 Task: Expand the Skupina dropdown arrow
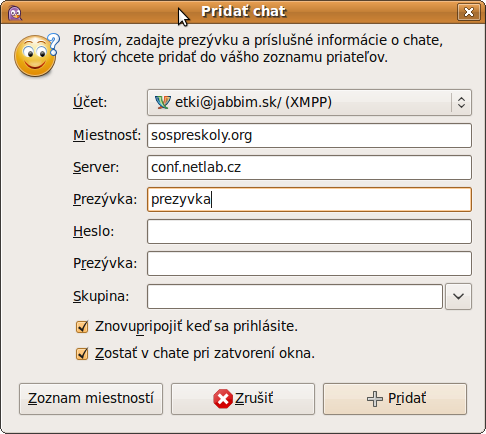click(459, 296)
